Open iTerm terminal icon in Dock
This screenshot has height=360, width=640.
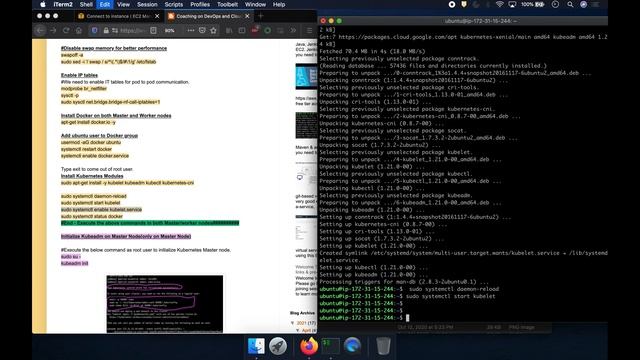[331, 346]
